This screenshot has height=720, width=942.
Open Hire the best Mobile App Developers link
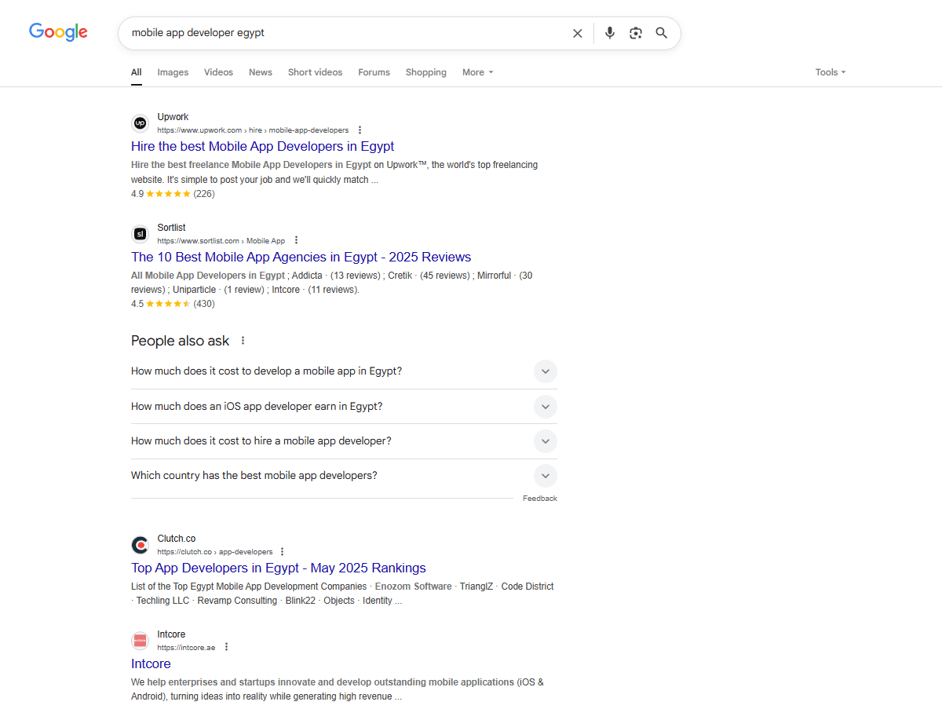click(263, 147)
